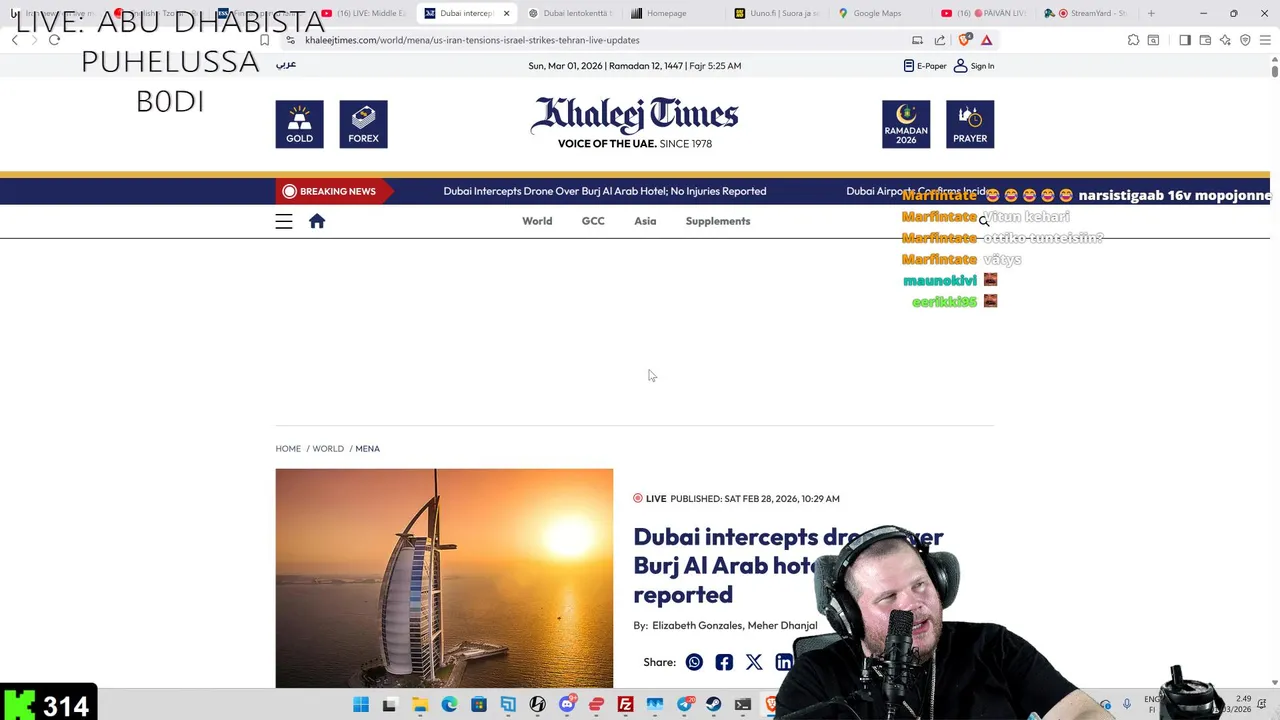
Task: Switch to the LIVE: Middle East YouTube tab
Action: [x=363, y=13]
